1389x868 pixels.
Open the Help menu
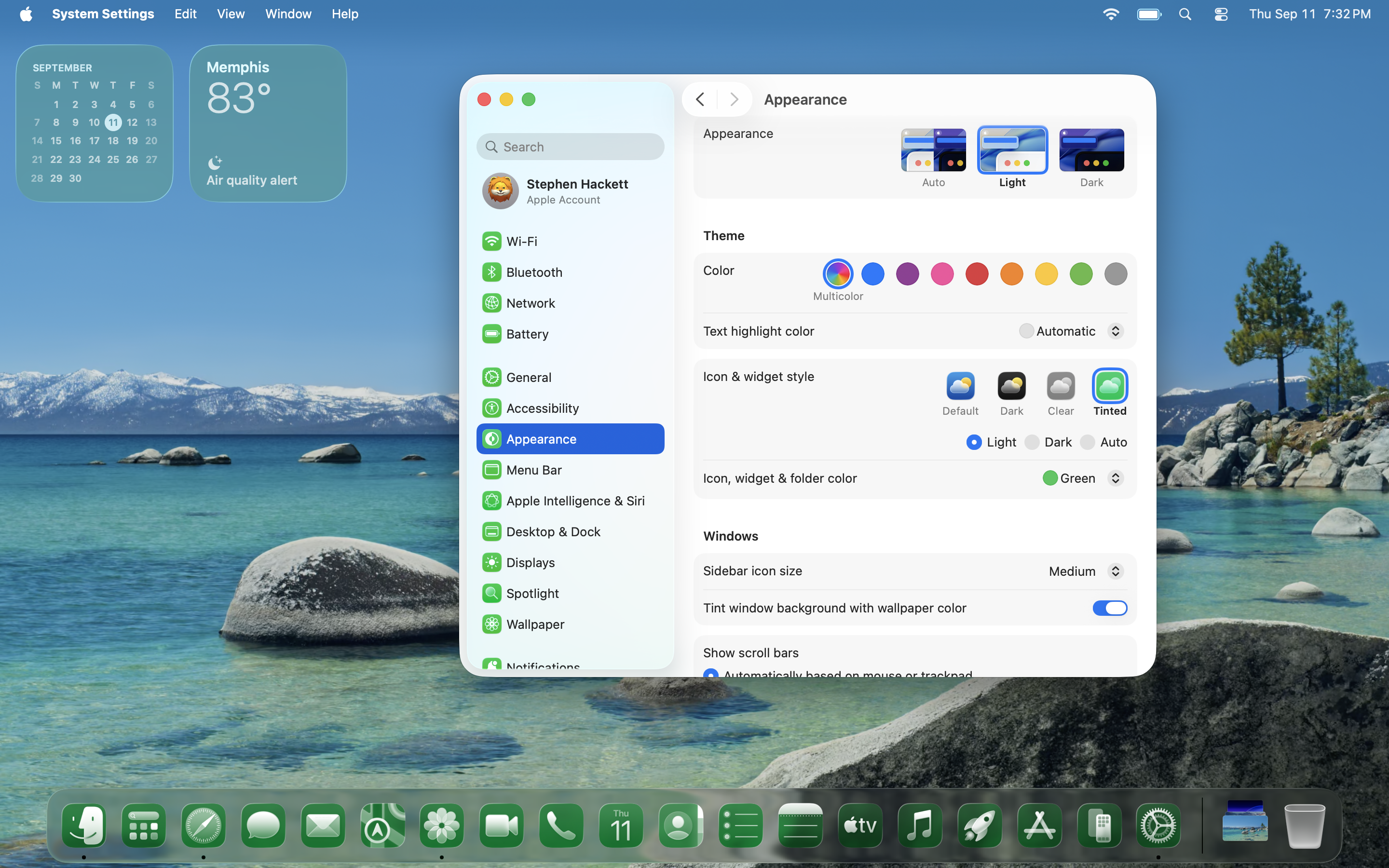click(x=344, y=14)
